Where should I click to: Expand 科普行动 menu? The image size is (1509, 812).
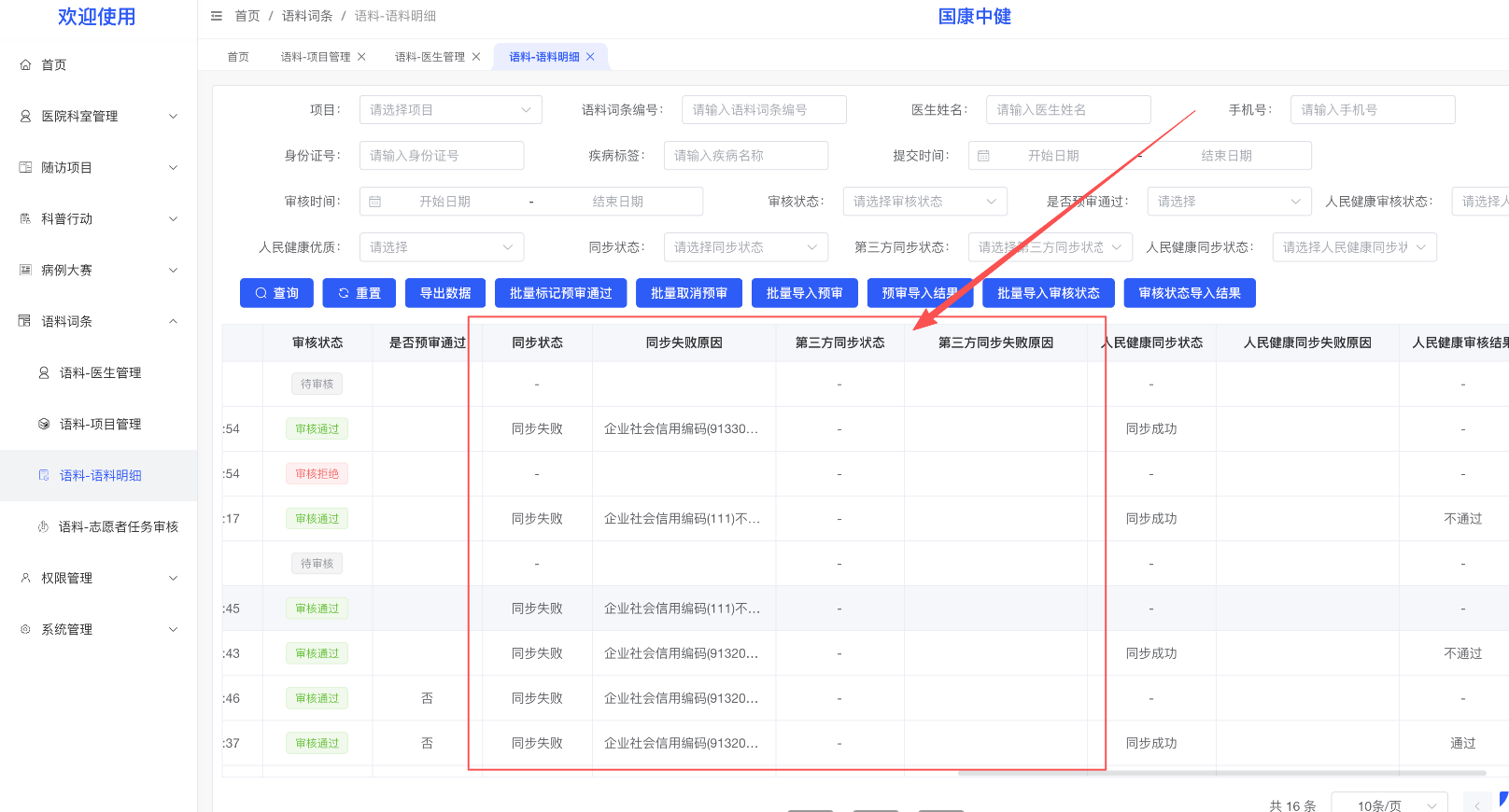click(x=98, y=218)
